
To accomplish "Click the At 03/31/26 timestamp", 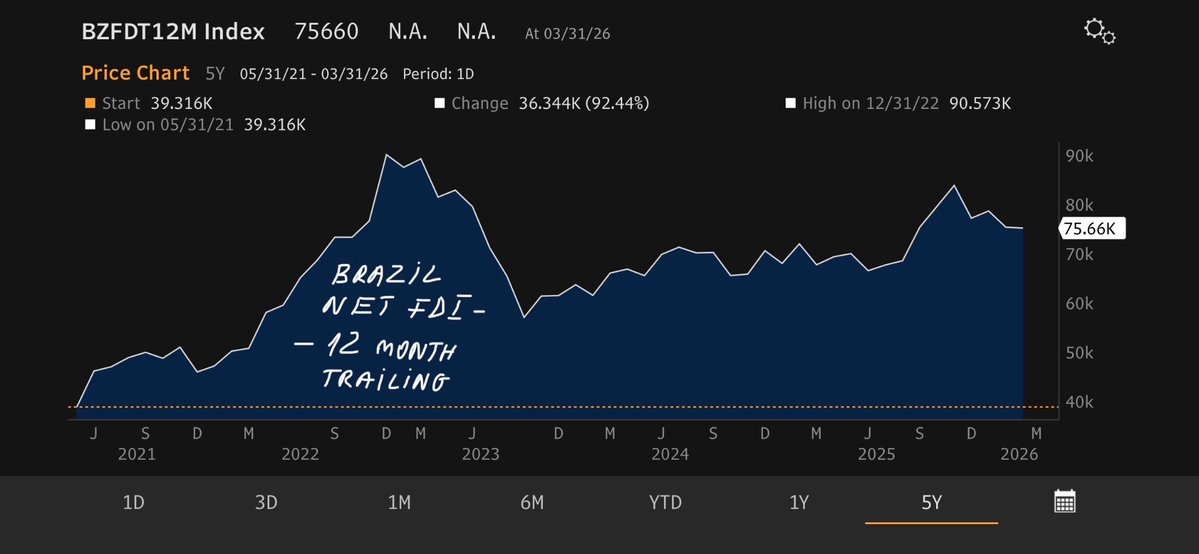I will pos(567,34).
